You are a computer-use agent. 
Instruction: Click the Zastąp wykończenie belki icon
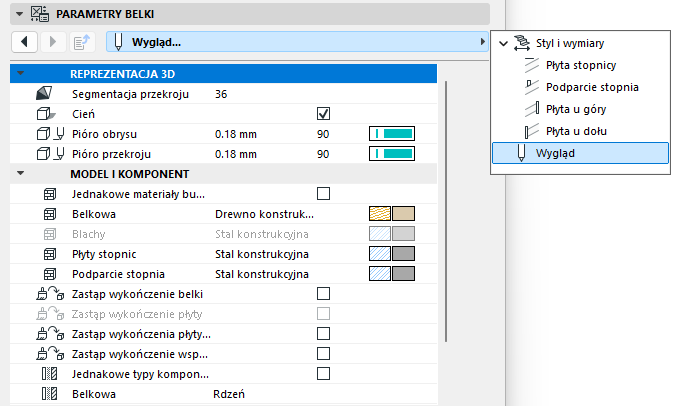click(x=51, y=294)
